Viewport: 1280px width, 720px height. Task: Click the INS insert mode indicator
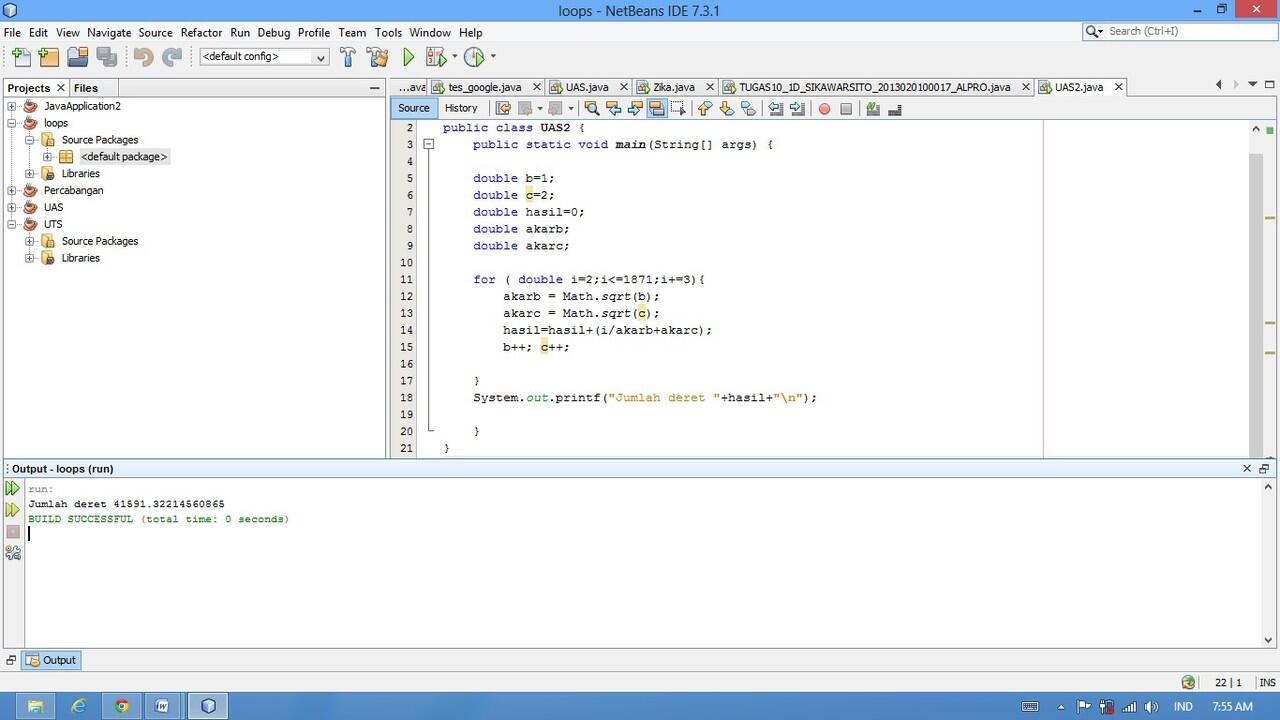(x=1267, y=682)
